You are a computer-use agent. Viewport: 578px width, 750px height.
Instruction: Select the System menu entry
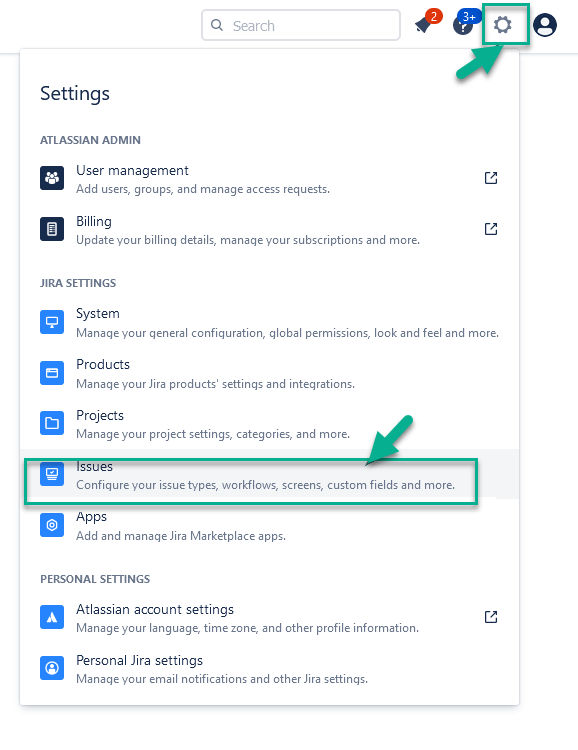(x=269, y=322)
